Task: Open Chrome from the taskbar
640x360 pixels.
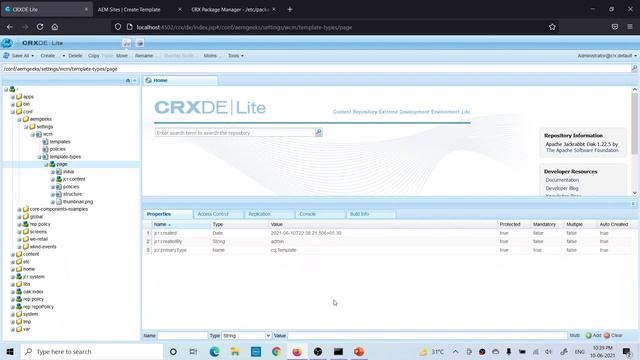Action: click(276, 351)
